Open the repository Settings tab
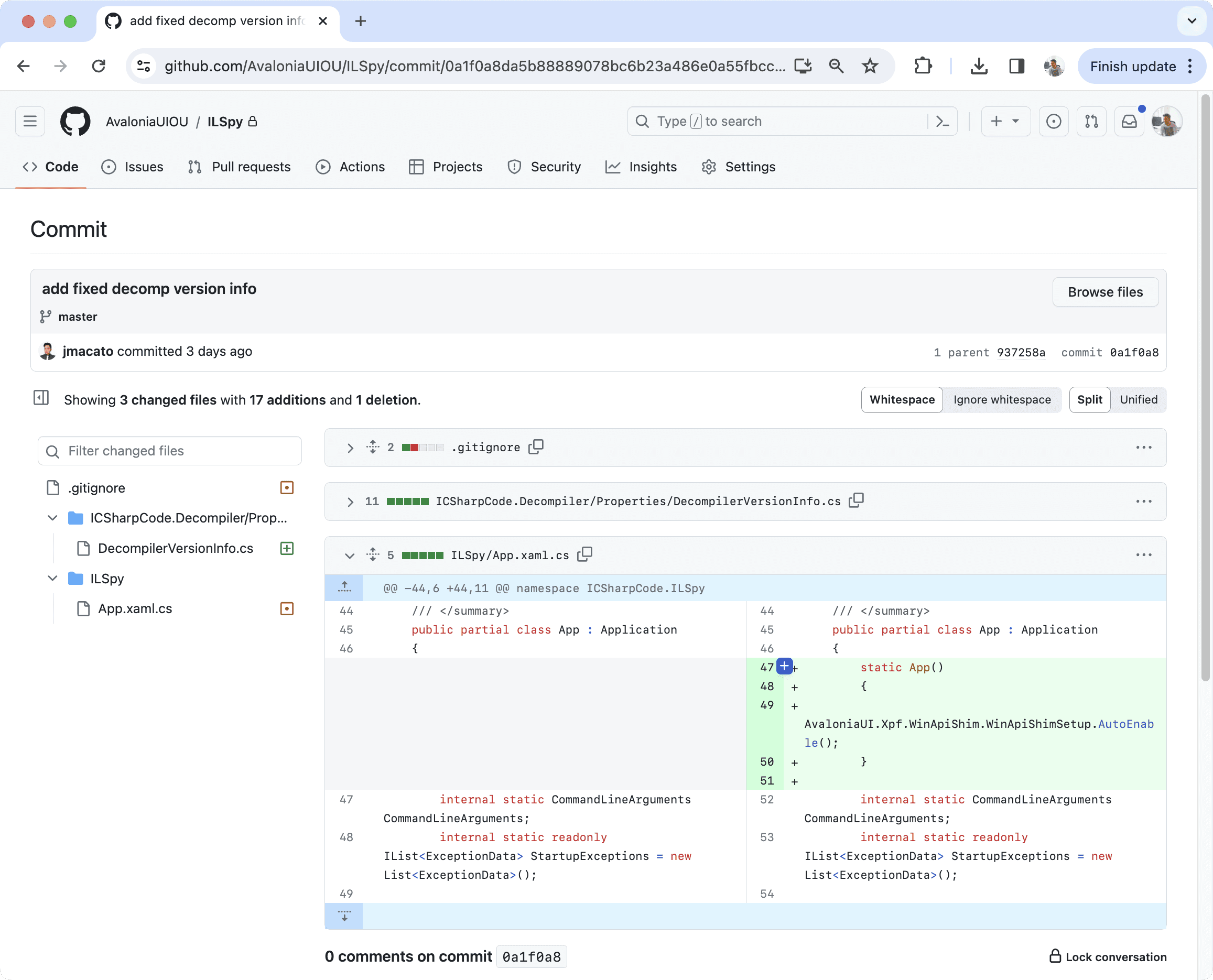 click(x=739, y=167)
